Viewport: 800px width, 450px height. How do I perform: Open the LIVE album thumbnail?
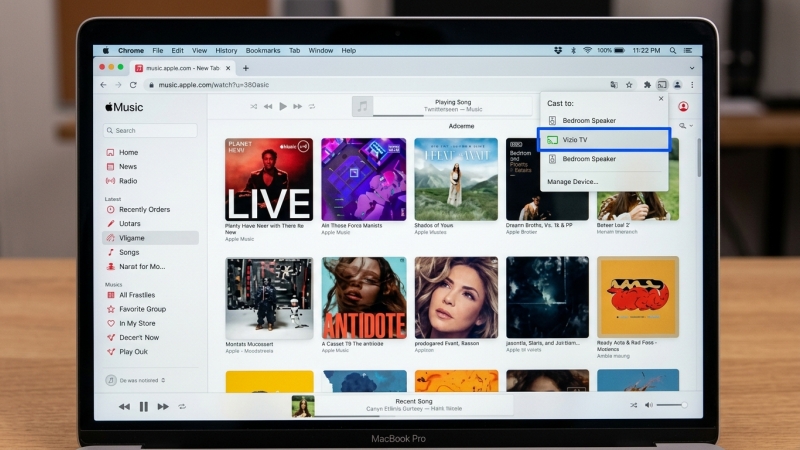tap(269, 179)
